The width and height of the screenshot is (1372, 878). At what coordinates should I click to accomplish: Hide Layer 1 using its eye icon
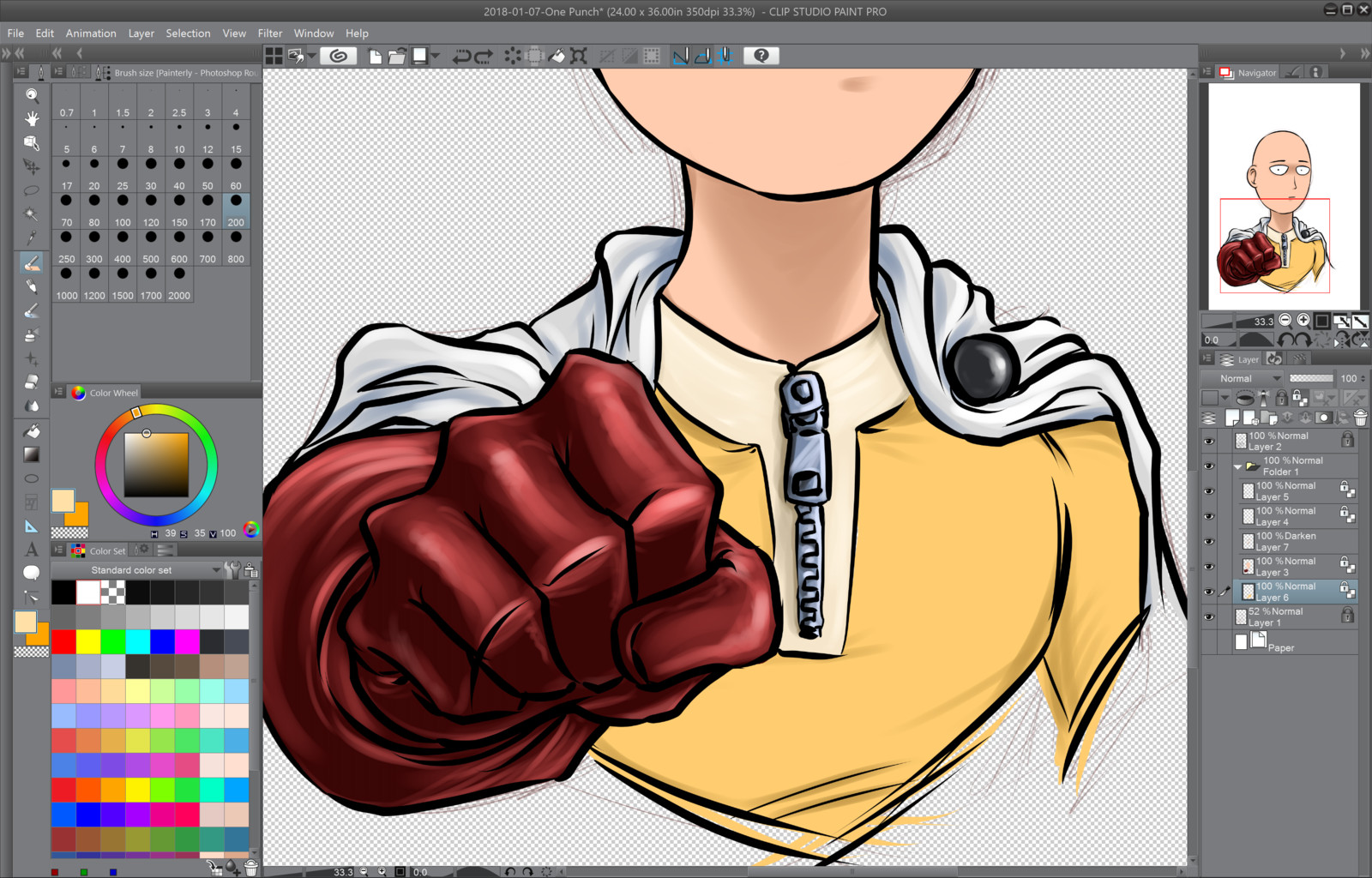click(x=1209, y=617)
